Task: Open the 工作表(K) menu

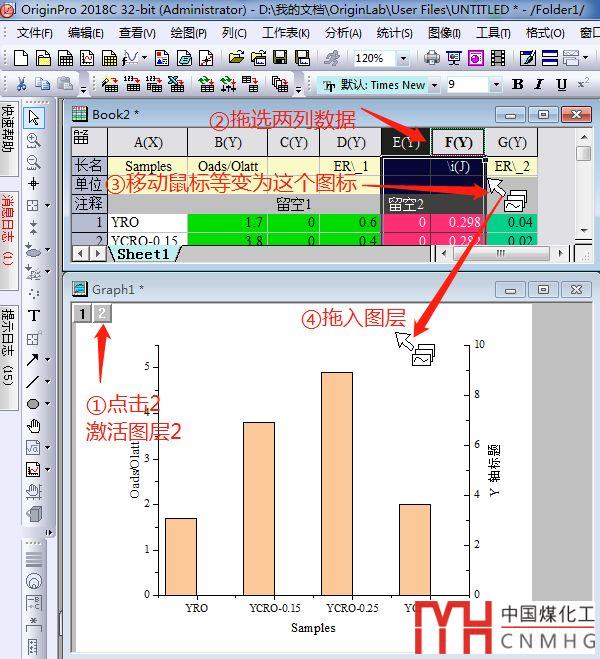Action: click(286, 33)
